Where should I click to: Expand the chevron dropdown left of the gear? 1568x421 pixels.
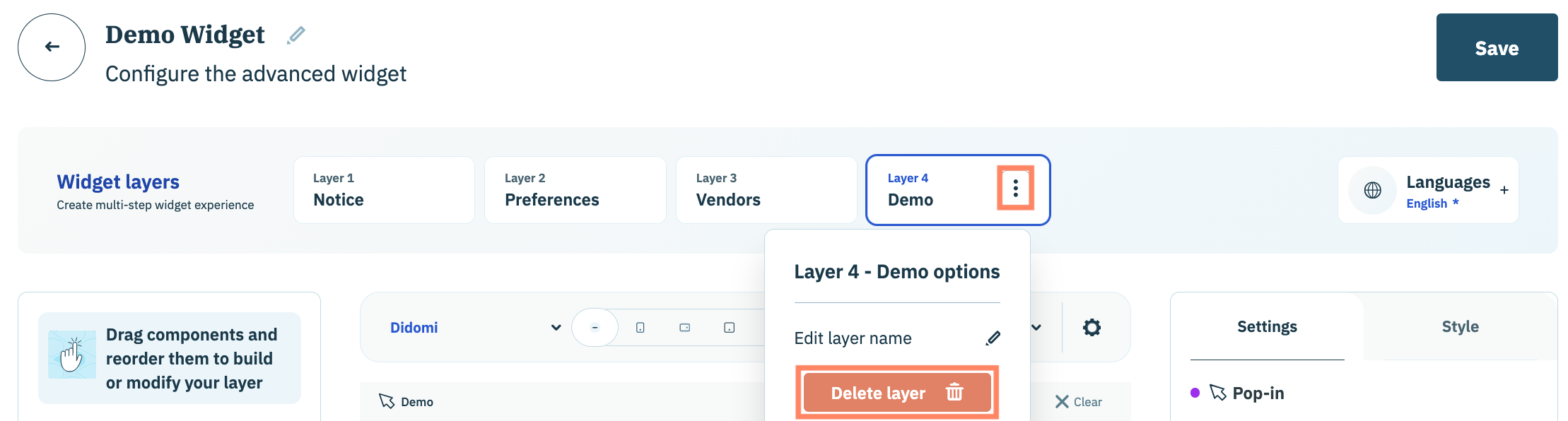click(1036, 327)
